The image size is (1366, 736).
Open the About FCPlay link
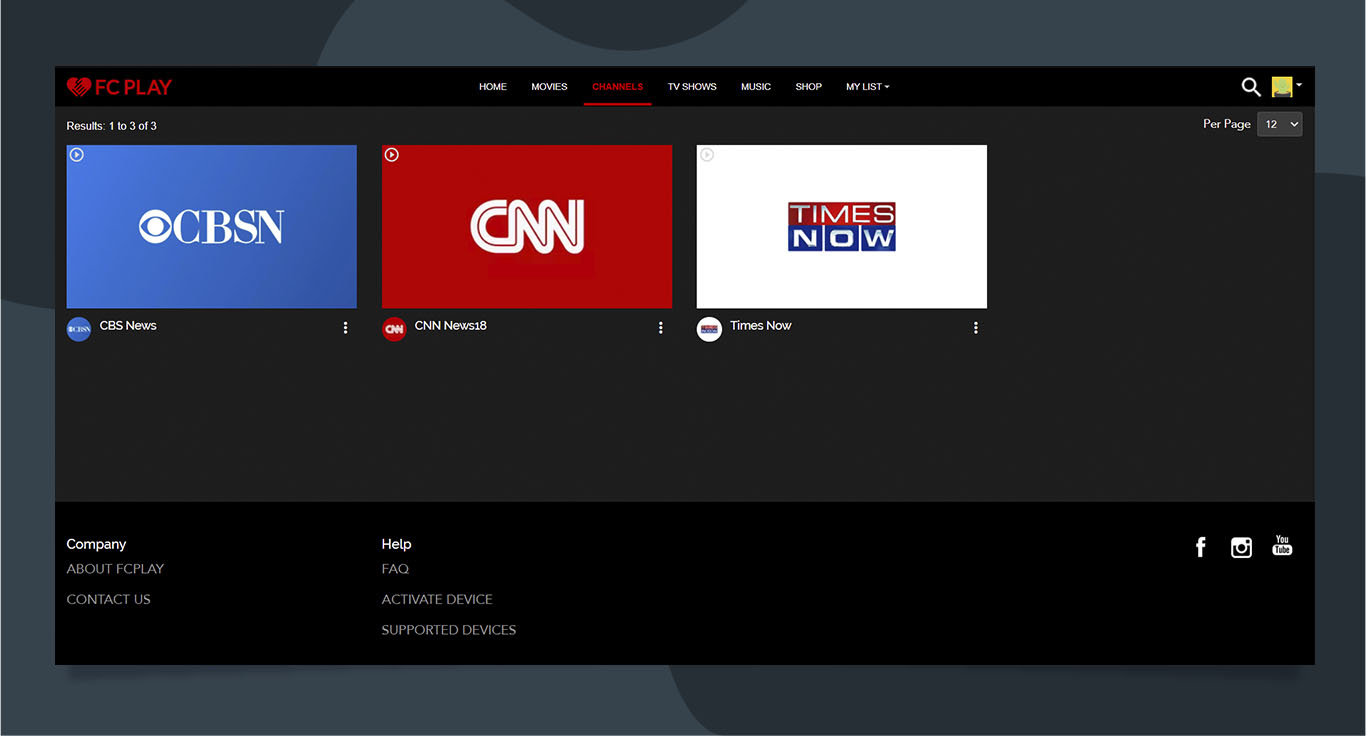115,569
